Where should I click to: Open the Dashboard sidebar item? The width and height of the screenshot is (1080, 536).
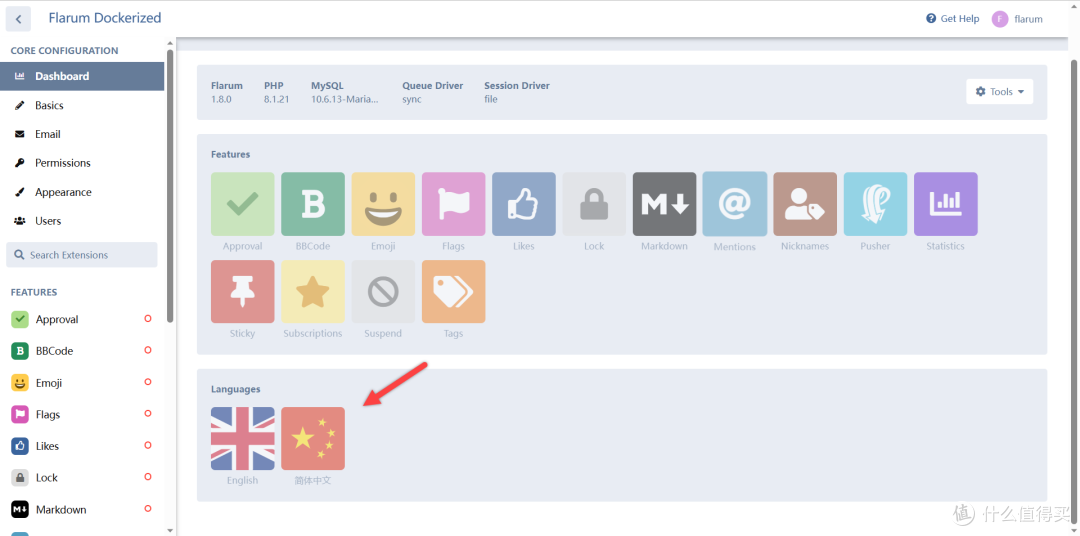[x=82, y=76]
